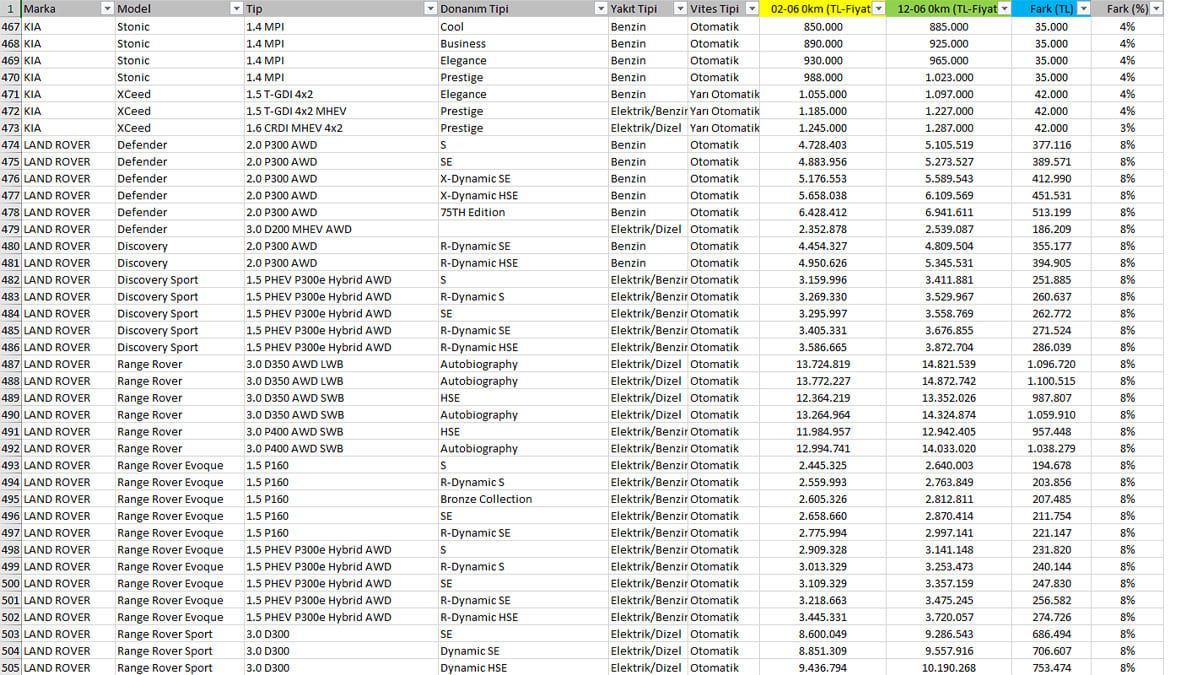Image resolution: width=1200 pixels, height=675 pixels.
Task: Open the Vites Tipi filter dropdown
Action: [x=752, y=8]
